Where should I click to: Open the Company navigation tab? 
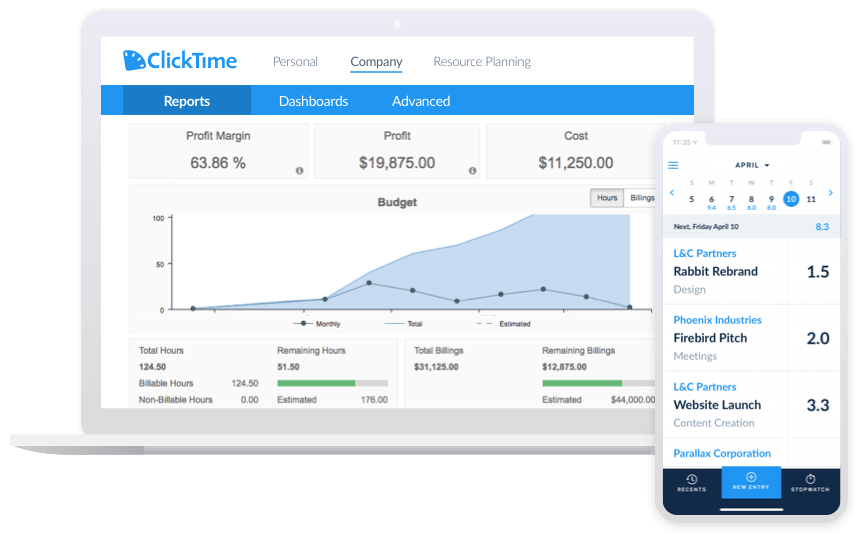tap(376, 62)
